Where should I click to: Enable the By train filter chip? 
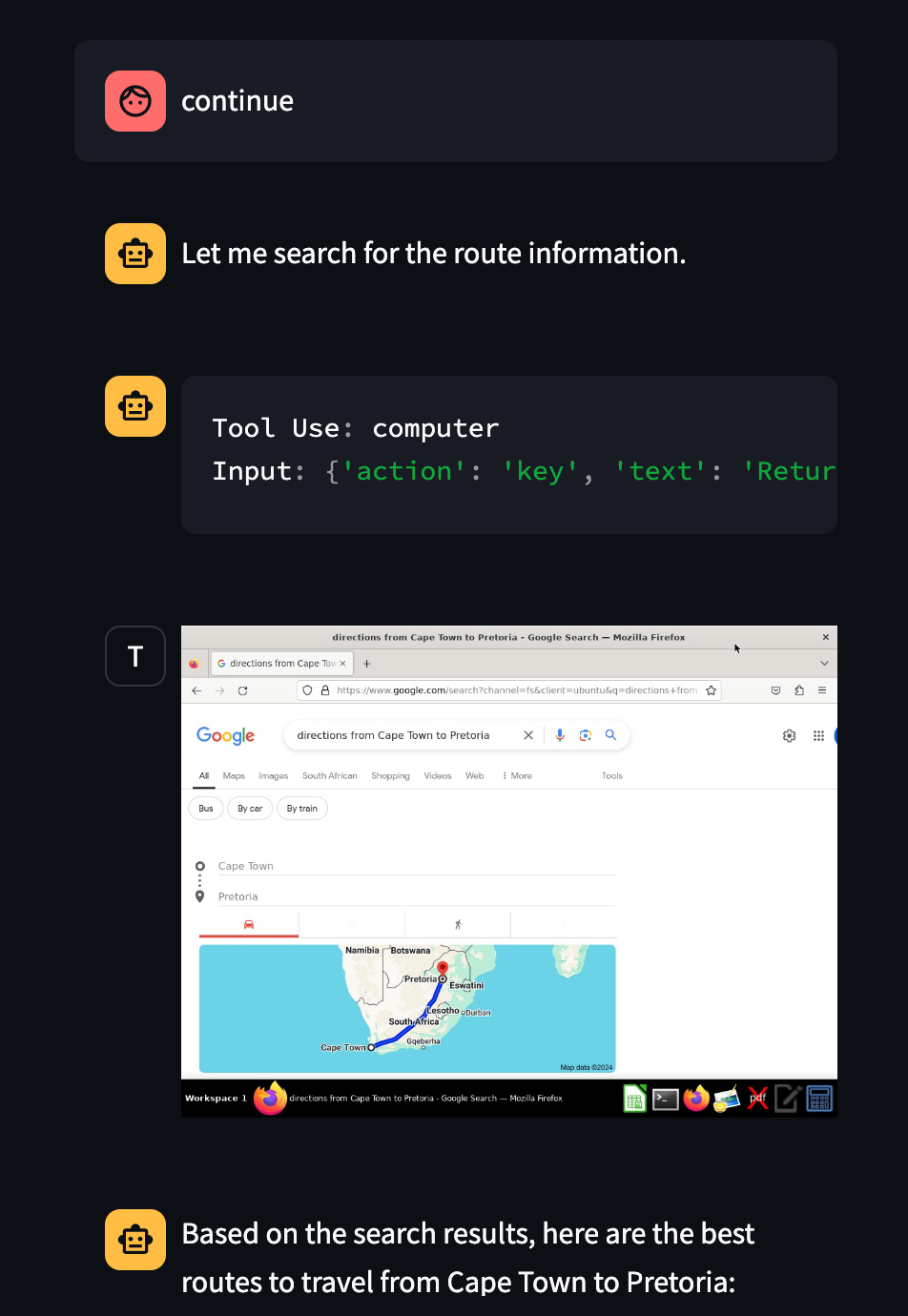pos(302,808)
